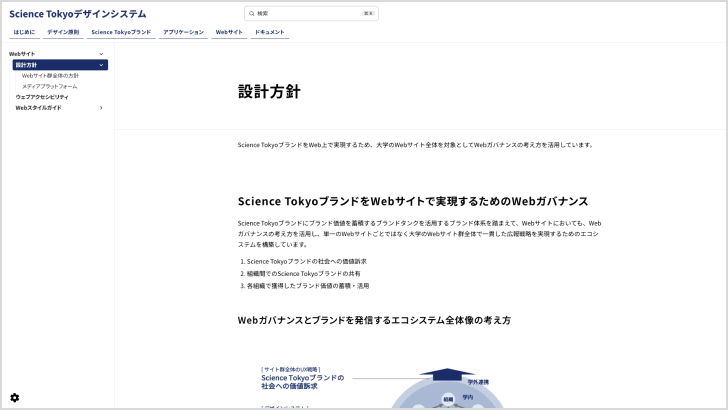
Task: Switch to the デザイン原則 tab
Action: (x=63, y=32)
